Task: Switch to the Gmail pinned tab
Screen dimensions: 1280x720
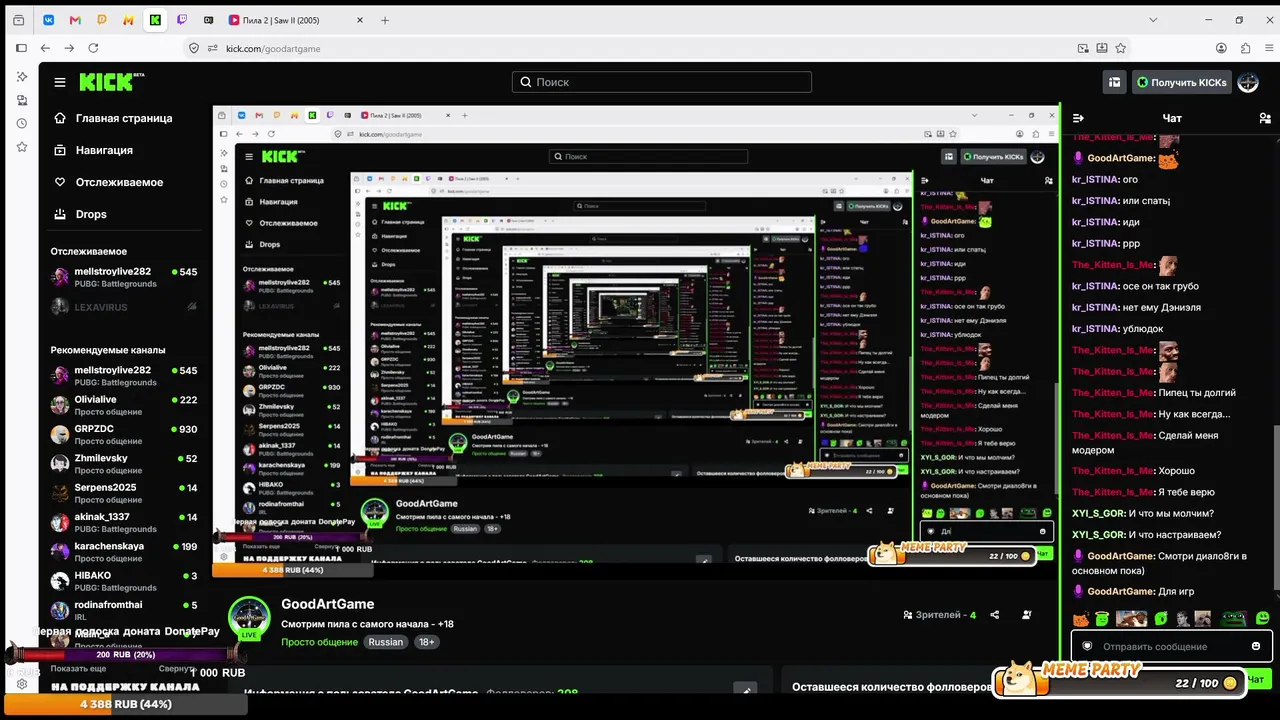Action: click(x=75, y=20)
